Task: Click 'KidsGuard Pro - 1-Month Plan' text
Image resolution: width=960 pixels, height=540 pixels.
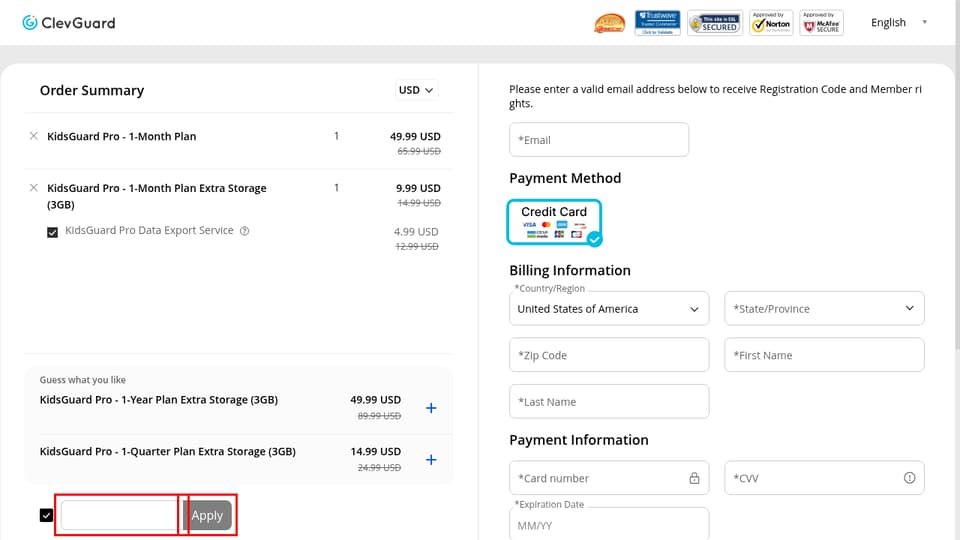Action: click(x=122, y=137)
